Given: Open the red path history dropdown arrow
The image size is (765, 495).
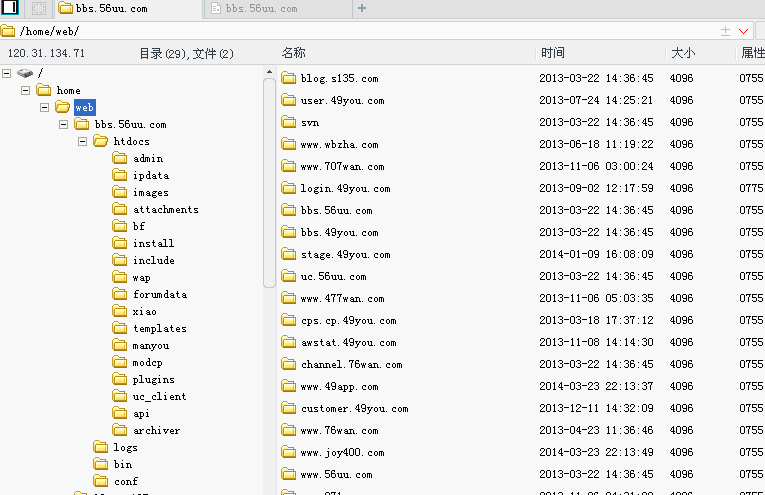Looking at the screenshot, I should [x=744, y=31].
